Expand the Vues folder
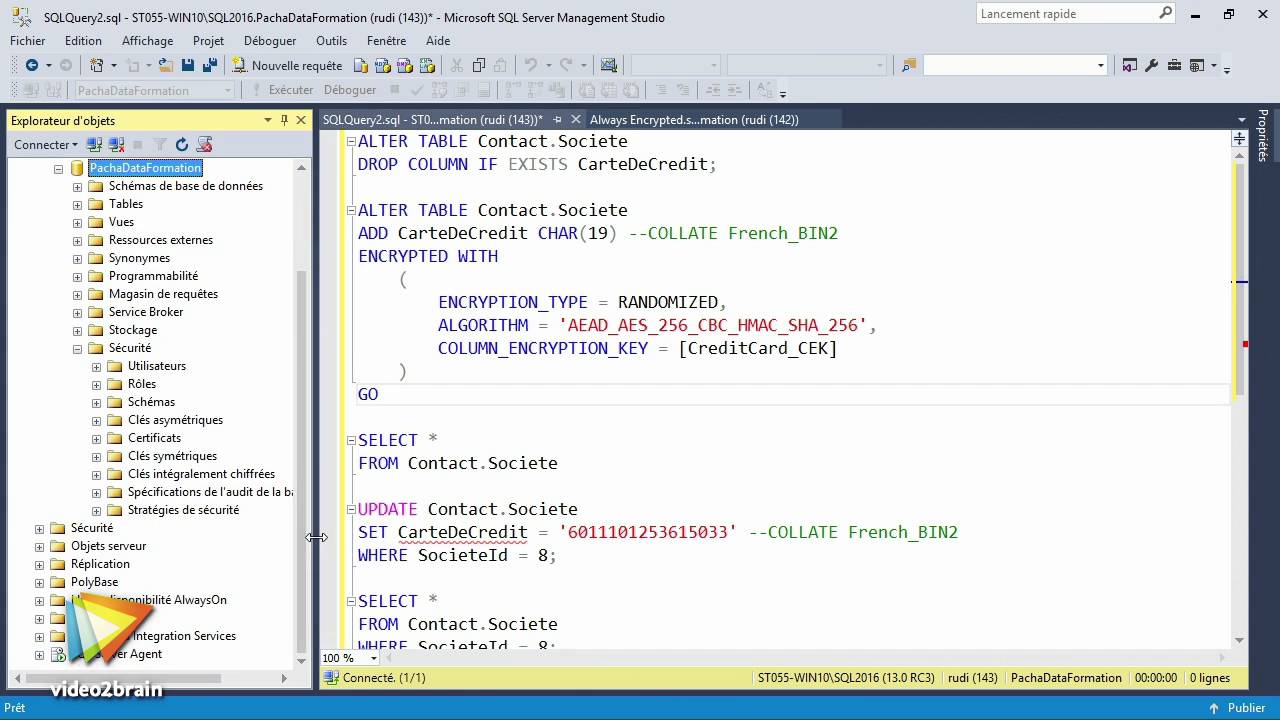1280x720 pixels. point(77,222)
